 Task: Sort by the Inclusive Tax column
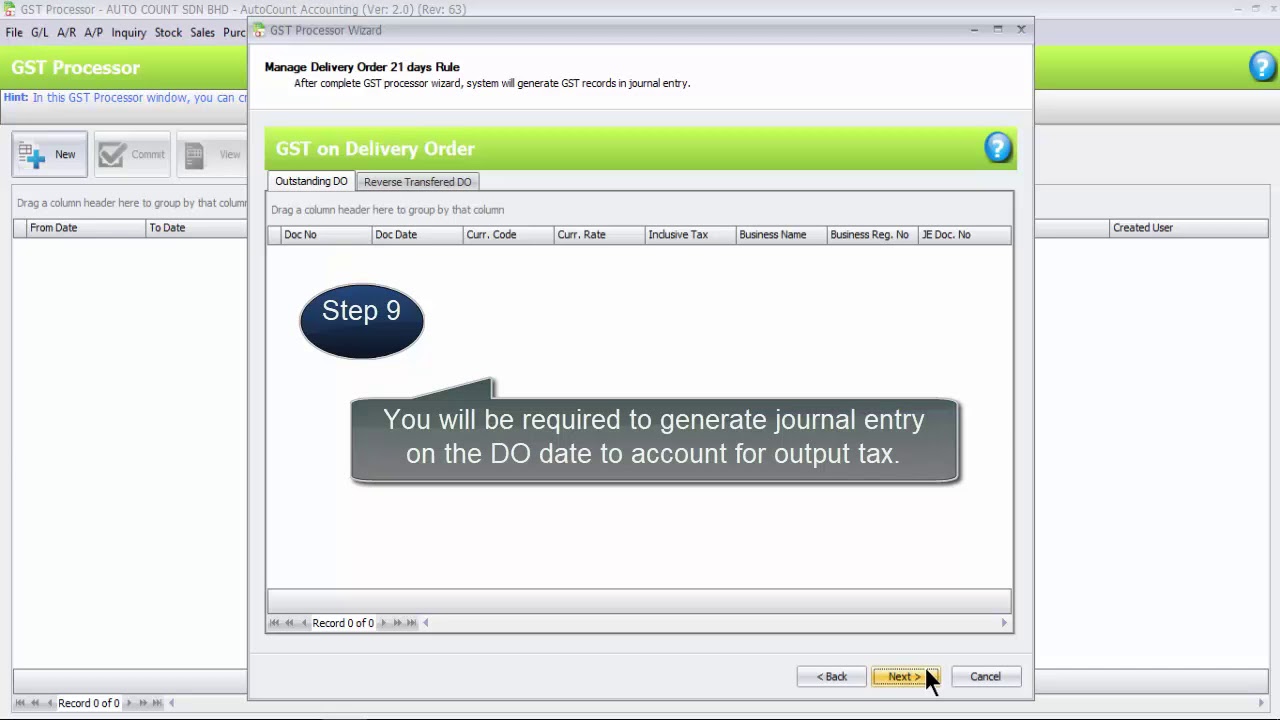(690, 234)
